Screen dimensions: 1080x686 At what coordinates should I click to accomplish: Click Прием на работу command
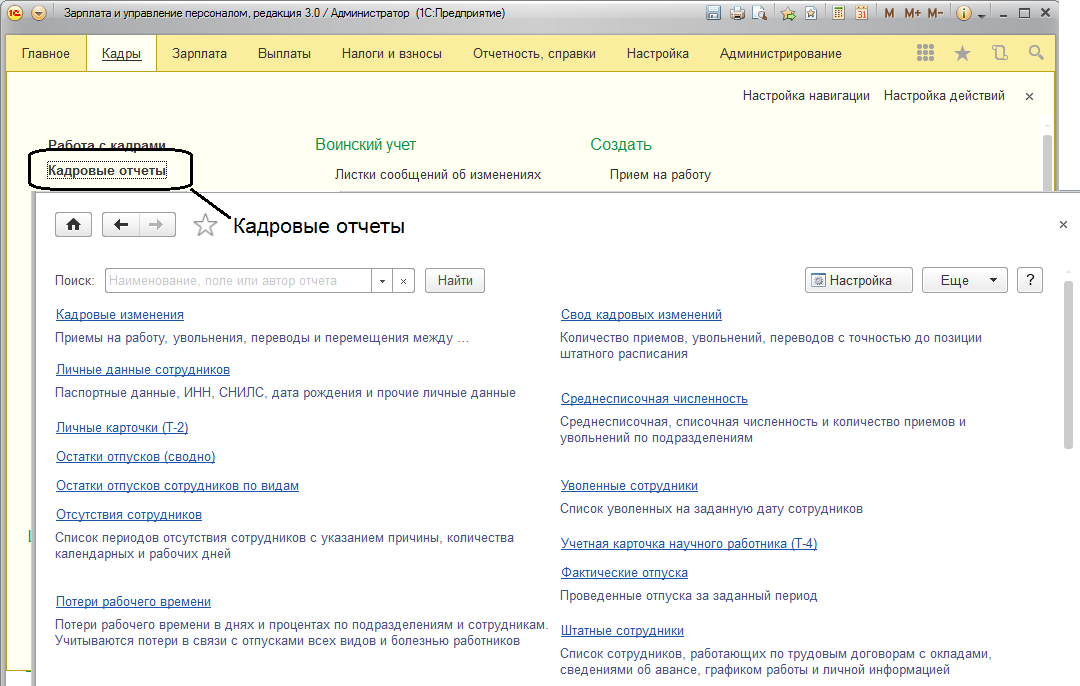click(660, 175)
